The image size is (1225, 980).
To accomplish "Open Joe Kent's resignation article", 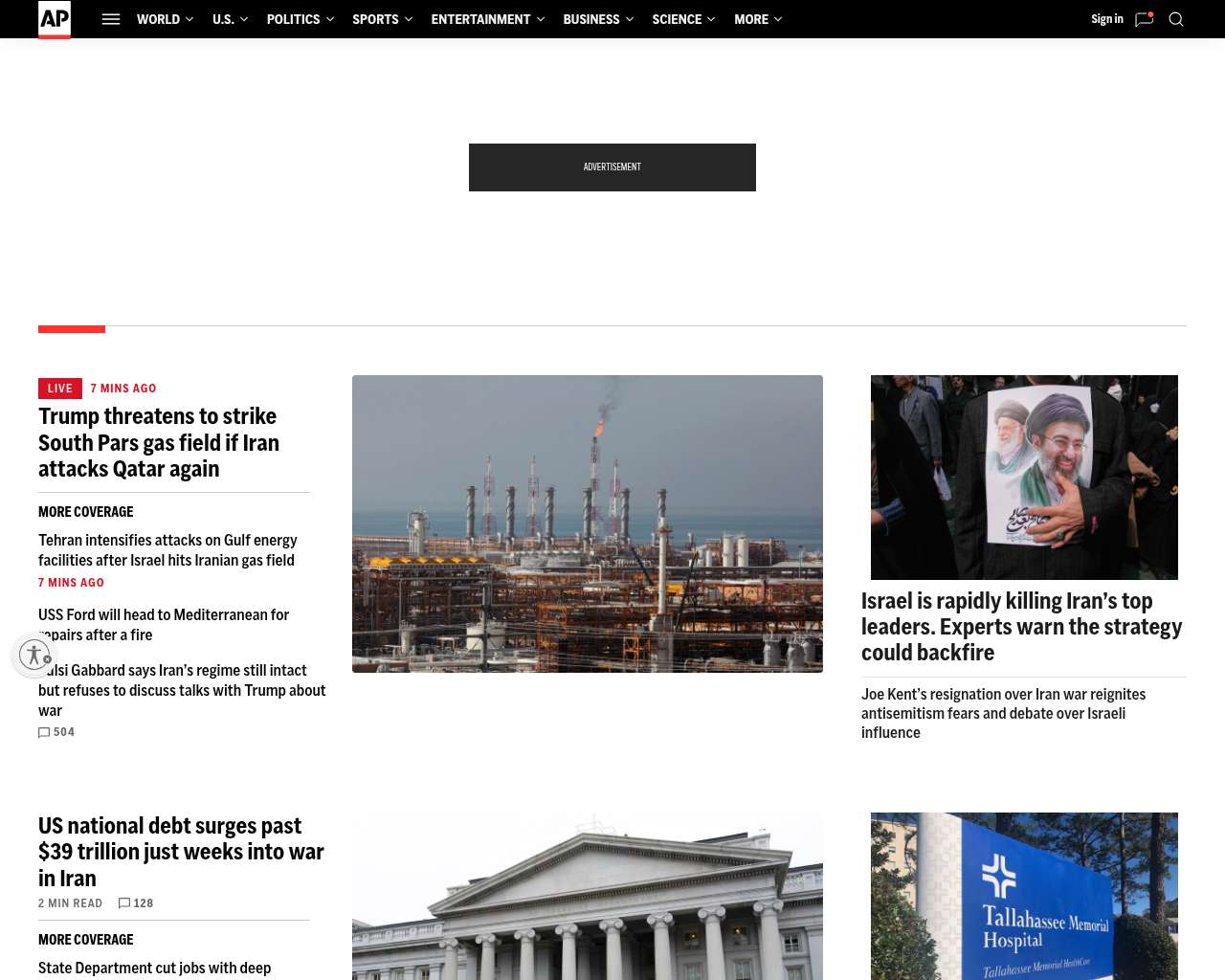I will pyautogui.click(x=1003, y=713).
